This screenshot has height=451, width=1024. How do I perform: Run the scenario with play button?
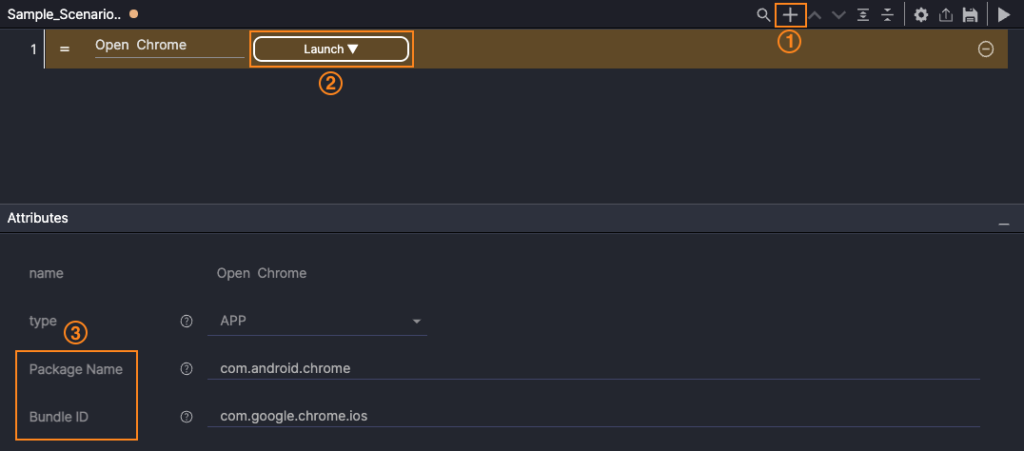tap(1003, 15)
